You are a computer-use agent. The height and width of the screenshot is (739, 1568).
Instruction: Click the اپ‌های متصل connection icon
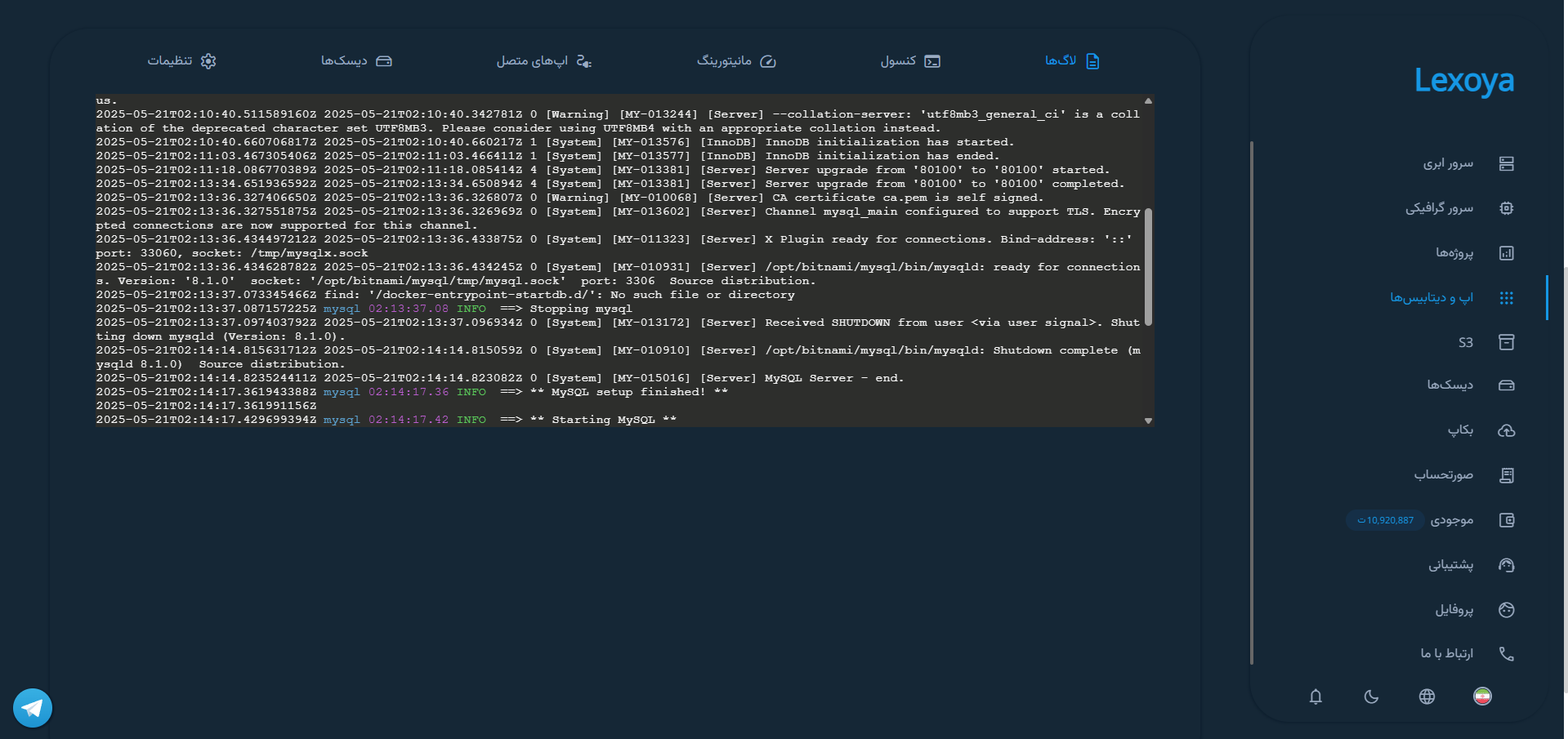click(583, 61)
